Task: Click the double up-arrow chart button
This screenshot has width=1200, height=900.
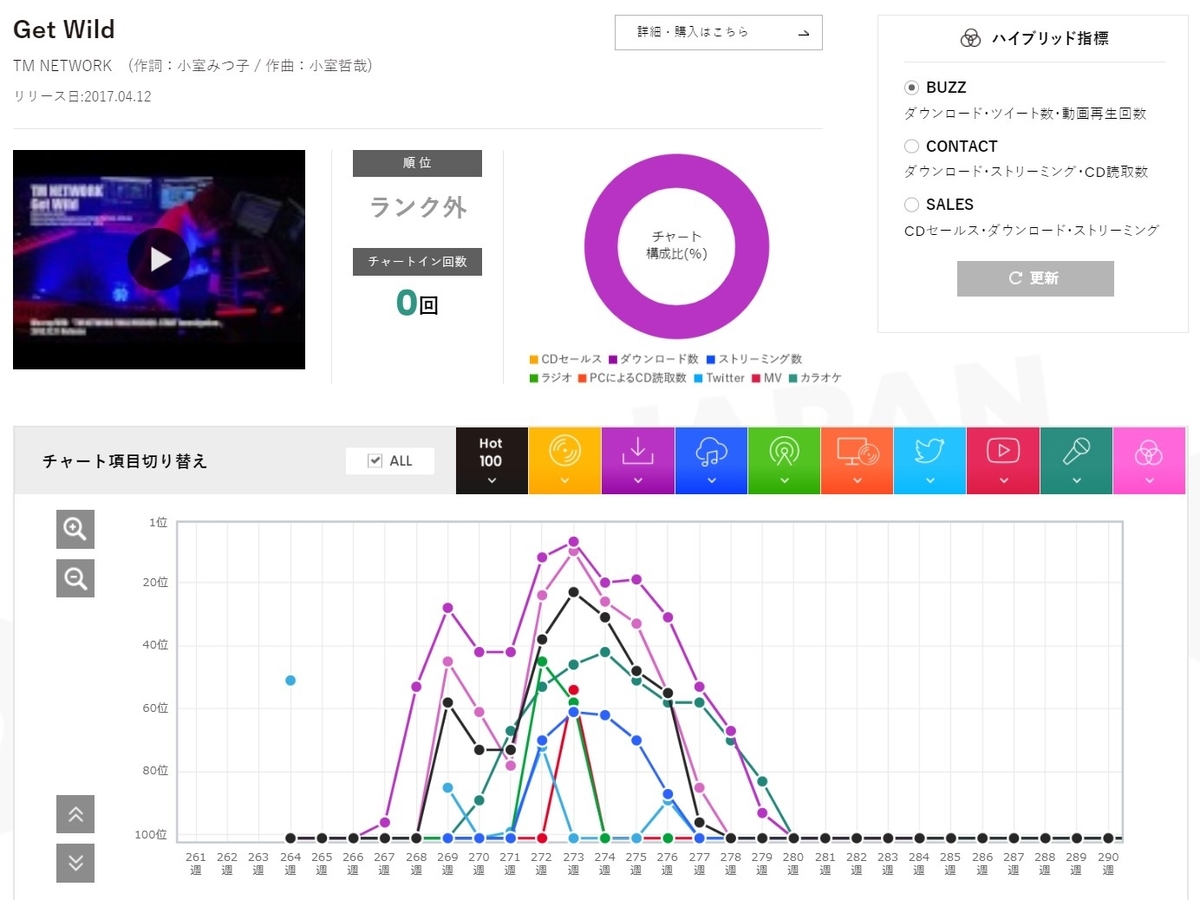Action: pos(75,814)
